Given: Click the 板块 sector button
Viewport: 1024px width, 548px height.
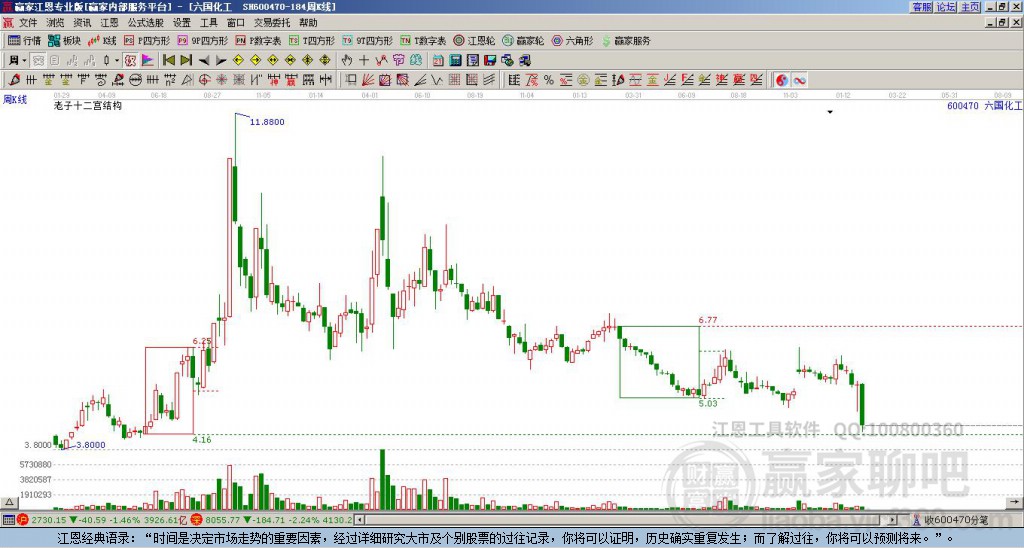Looking at the screenshot, I should (64, 40).
